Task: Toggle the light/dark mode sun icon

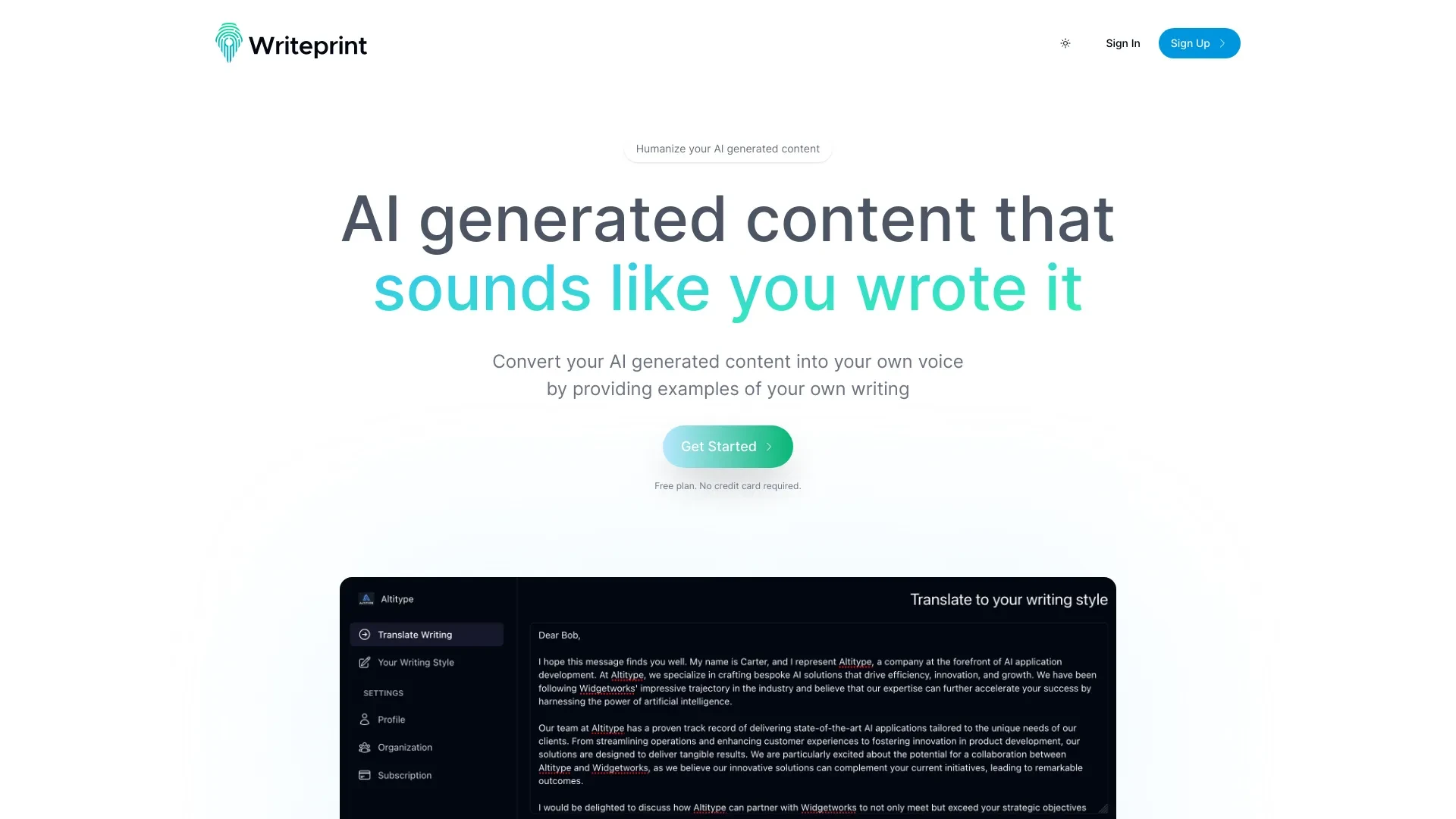Action: tap(1063, 43)
